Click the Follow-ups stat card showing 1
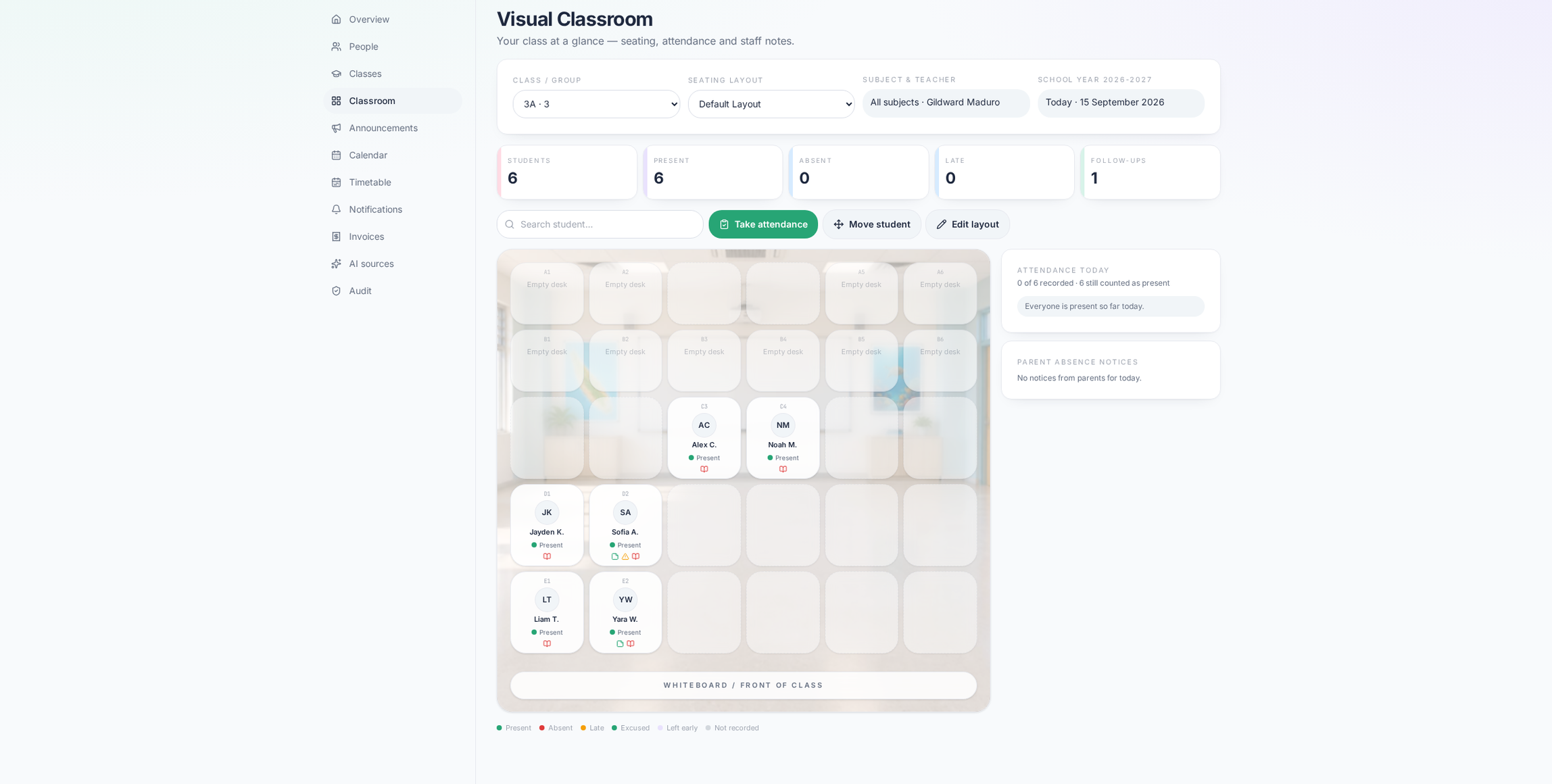Viewport: 1552px width, 784px height. 1150,172
